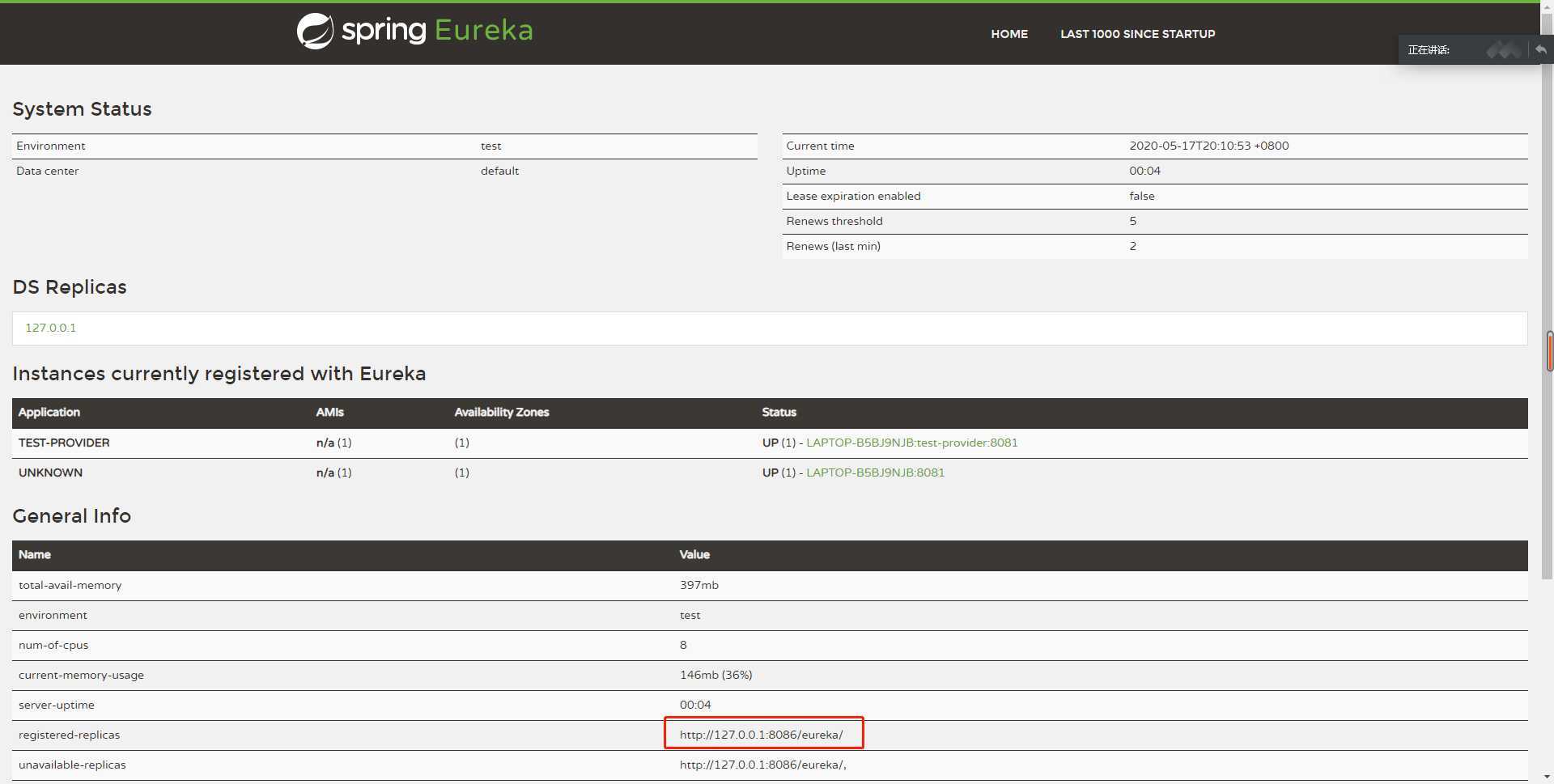Click the "unavailable-replicas" row name
Image resolution: width=1554 pixels, height=784 pixels.
(72, 765)
